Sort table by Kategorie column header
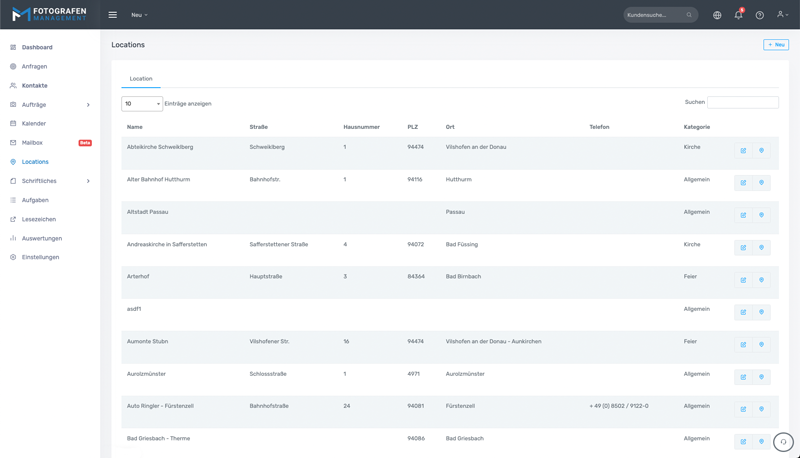The width and height of the screenshot is (800, 458). pyautogui.click(x=697, y=127)
